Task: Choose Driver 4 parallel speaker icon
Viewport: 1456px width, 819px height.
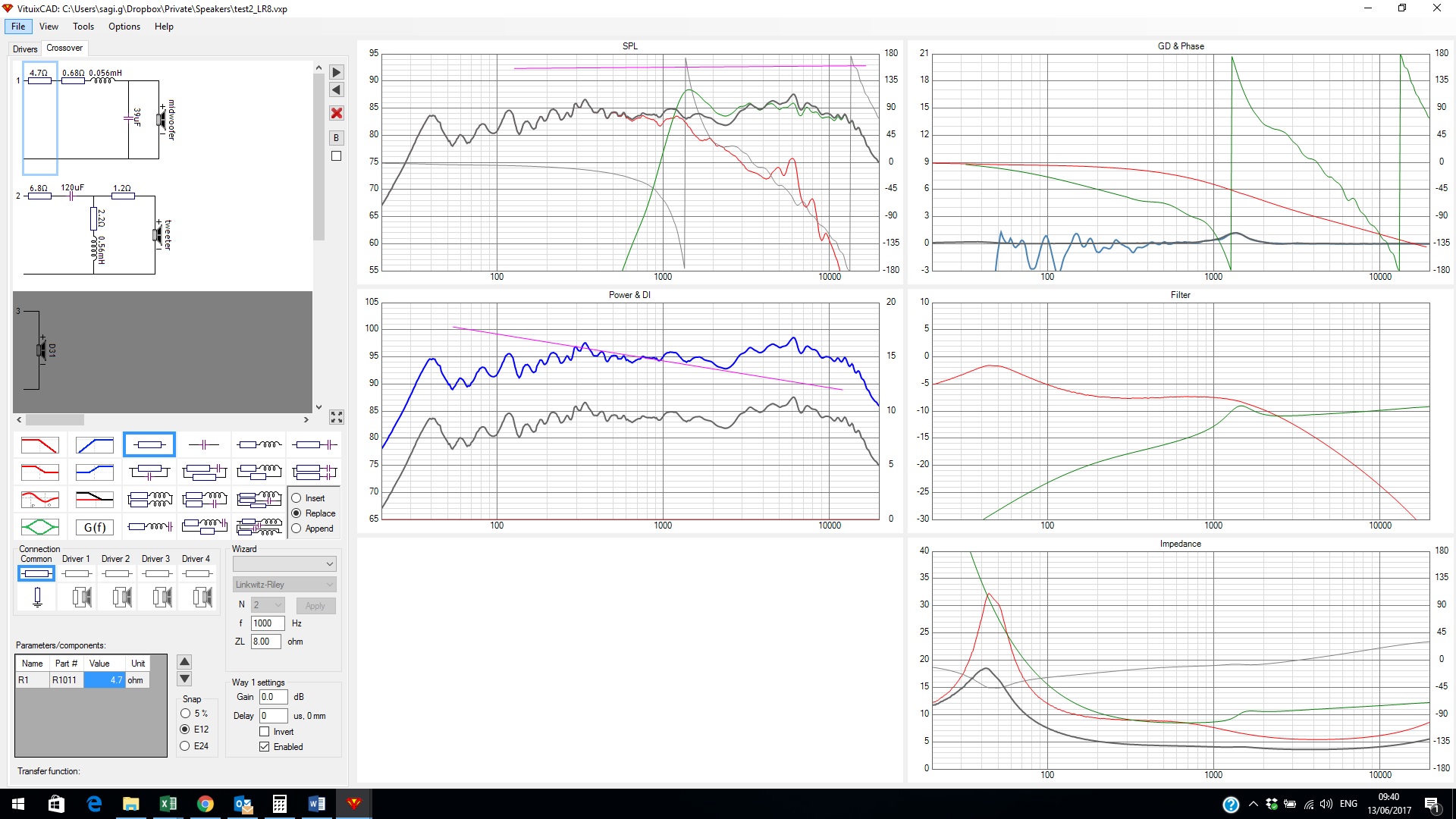Action: [x=202, y=598]
